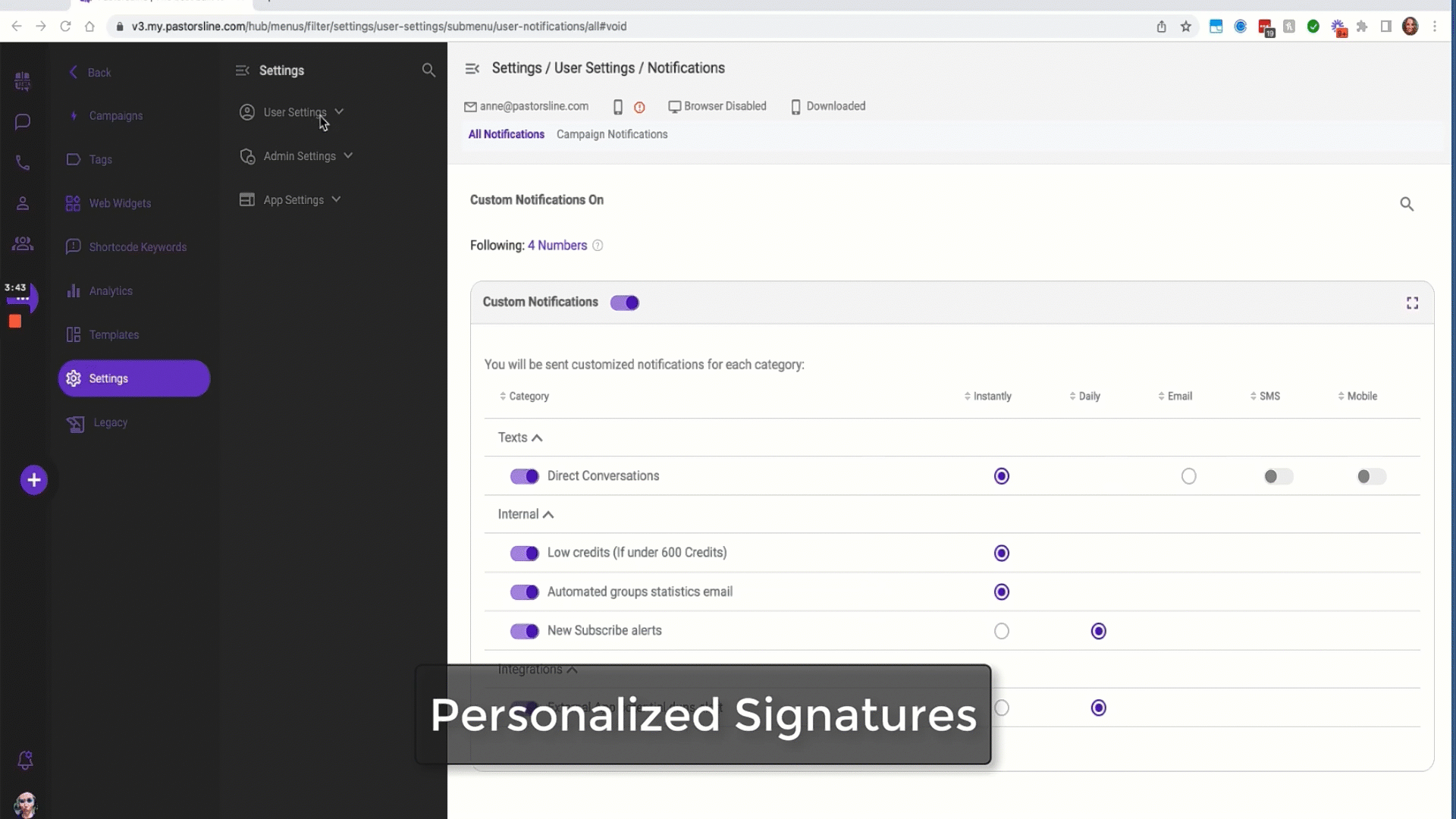1456x819 pixels.
Task: Sort by Mobile column header
Action: click(1357, 397)
